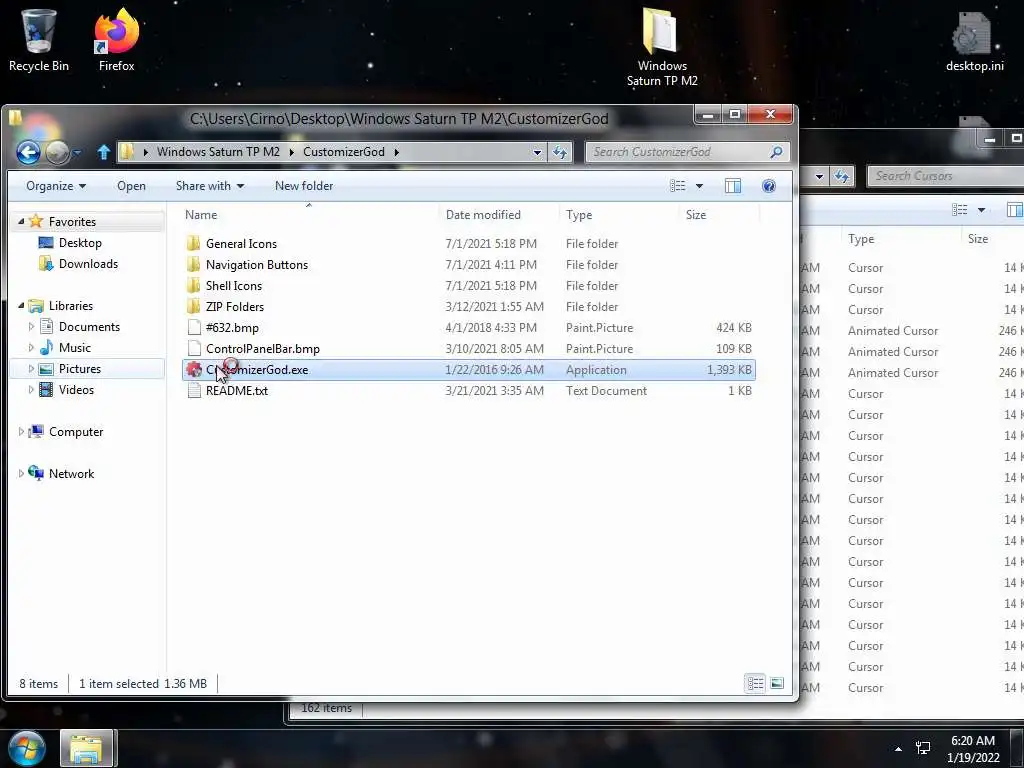Open the Share with dropdown menu
Image resolution: width=1024 pixels, height=768 pixels.
[x=210, y=186]
